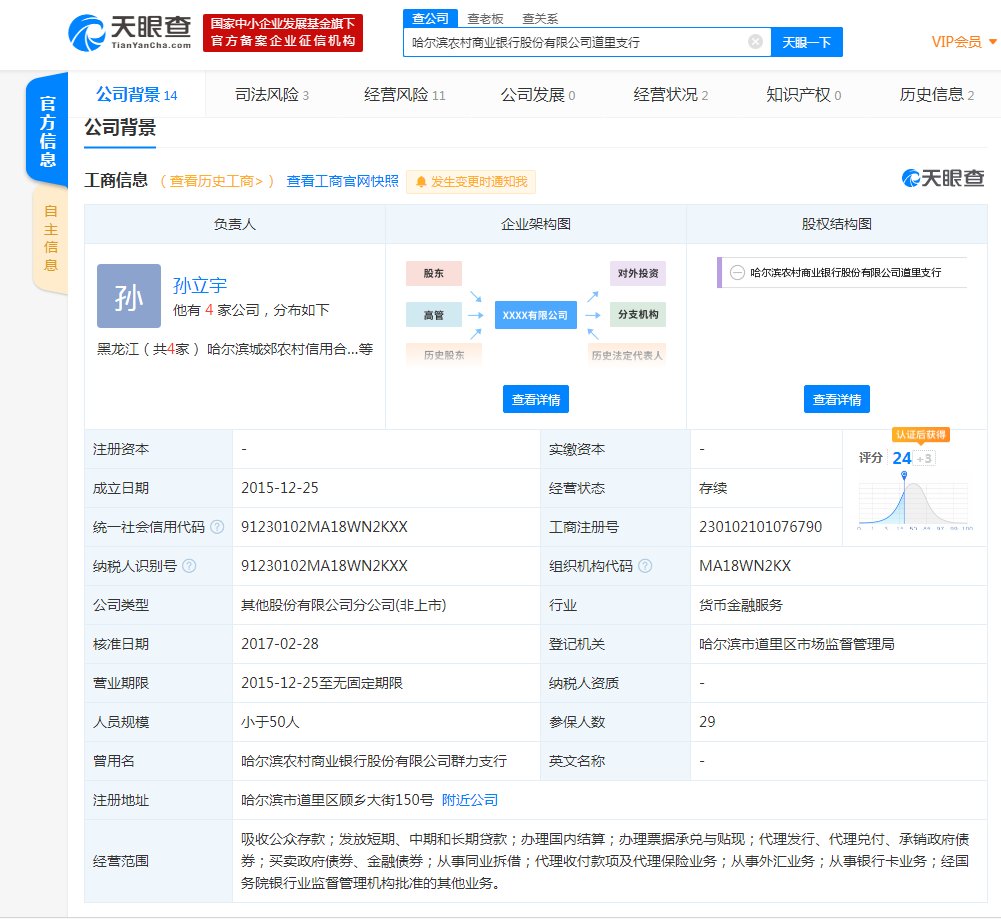The height and width of the screenshot is (919, 1001).
Task: Open the 司法风险 tab
Action: coord(272,95)
